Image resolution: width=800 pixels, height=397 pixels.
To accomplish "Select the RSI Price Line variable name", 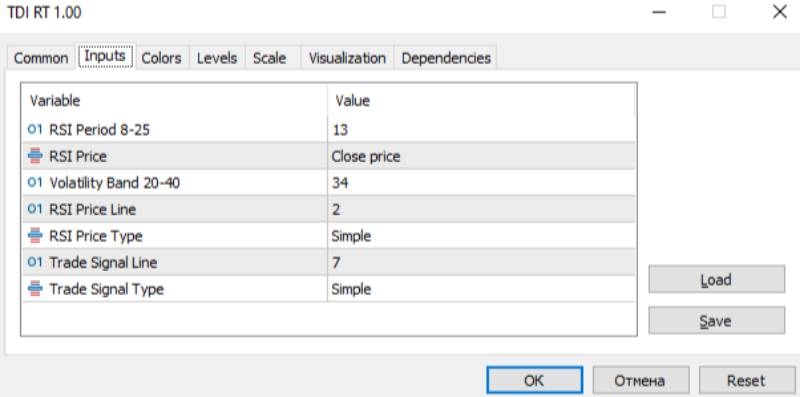I will click(93, 209).
